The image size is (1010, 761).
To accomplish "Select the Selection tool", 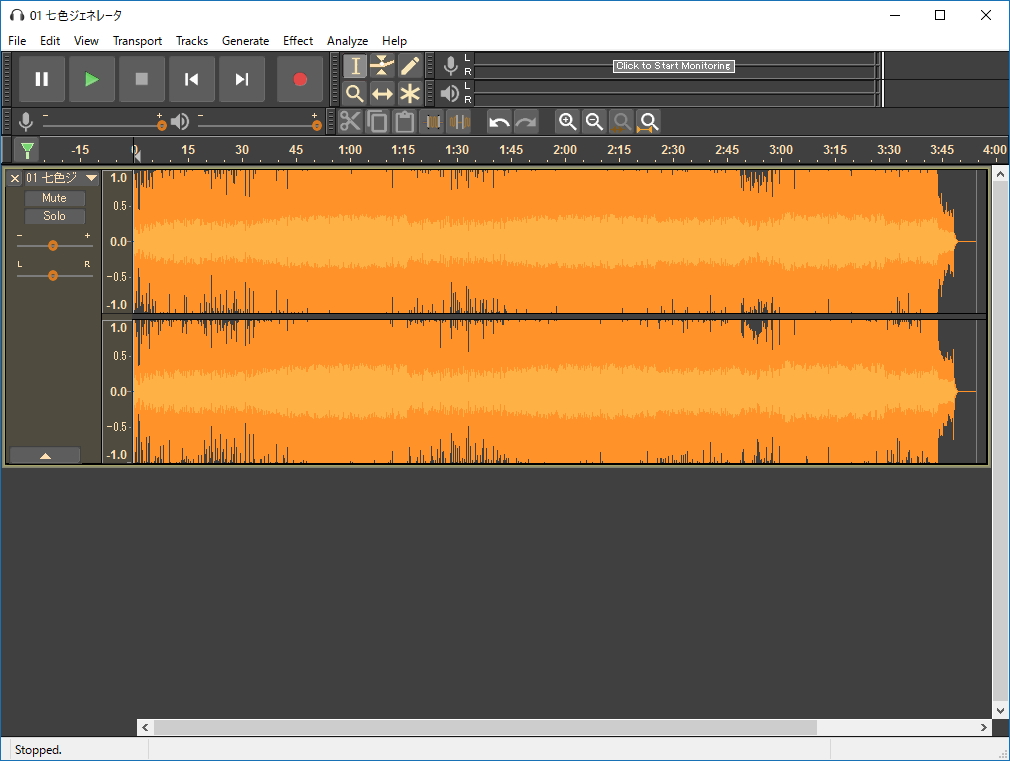I will [x=355, y=66].
